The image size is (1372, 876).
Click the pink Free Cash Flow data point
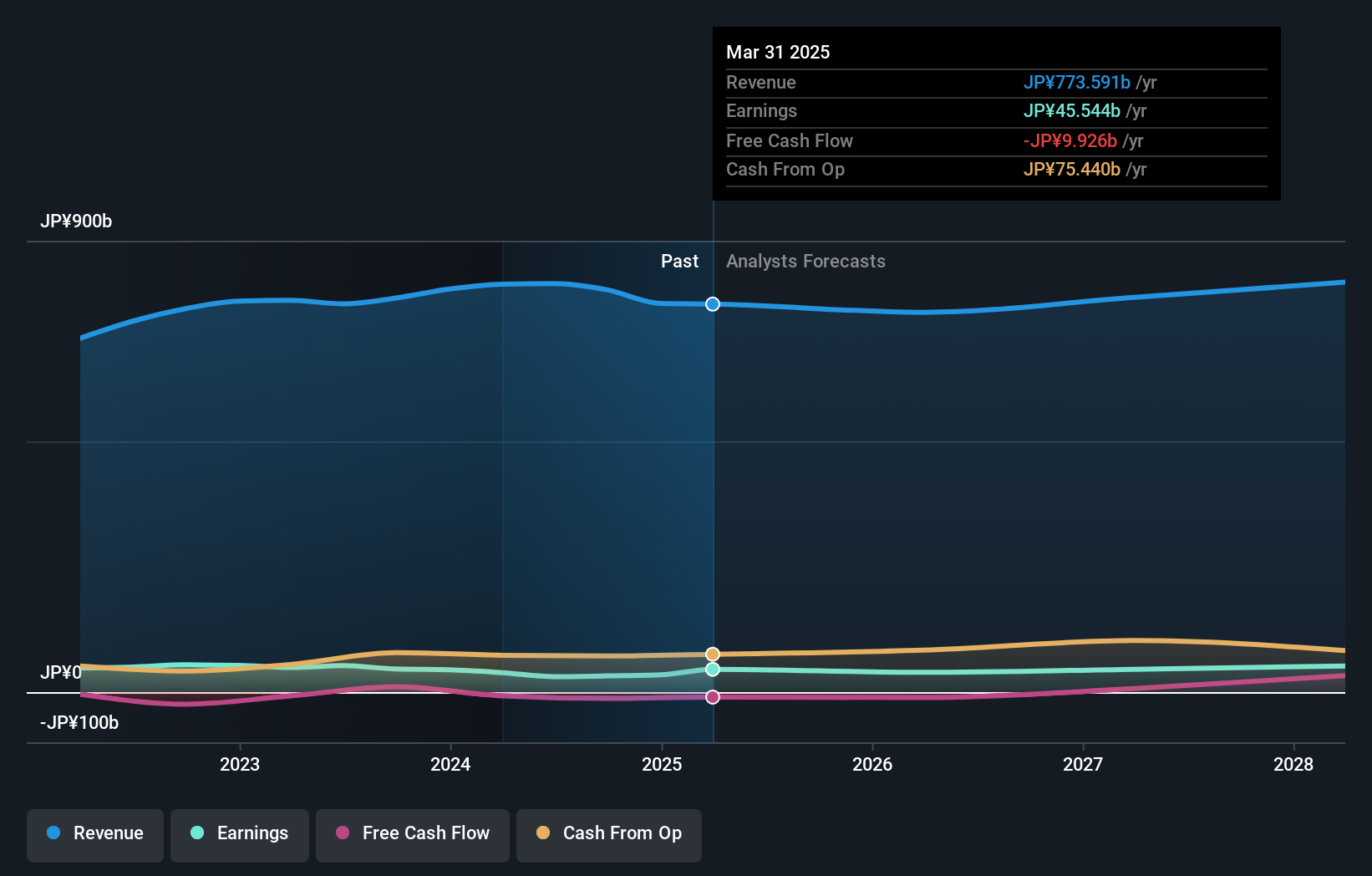pyautogui.click(x=713, y=697)
